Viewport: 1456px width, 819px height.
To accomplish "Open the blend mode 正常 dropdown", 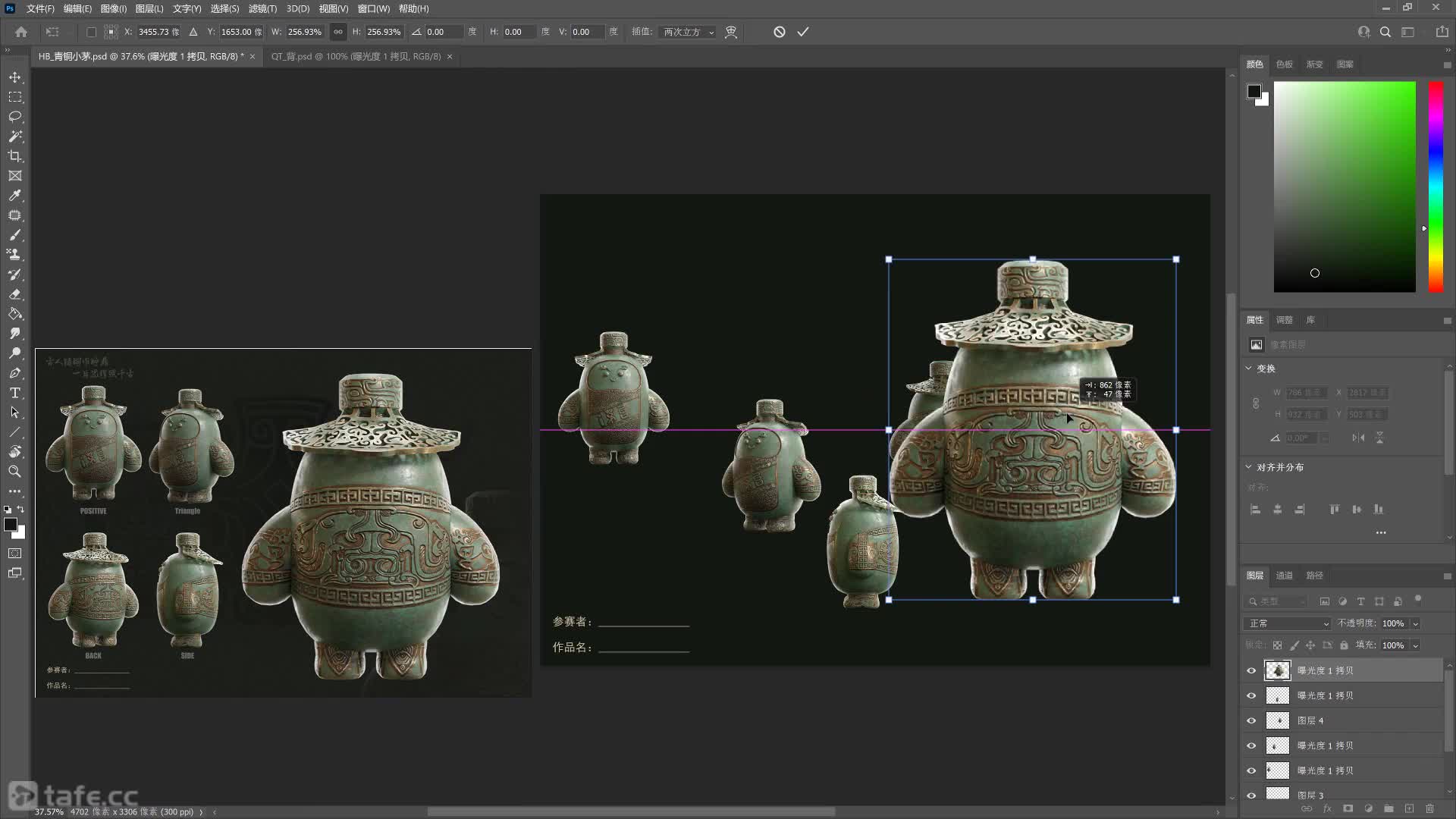I will pyautogui.click(x=1287, y=623).
